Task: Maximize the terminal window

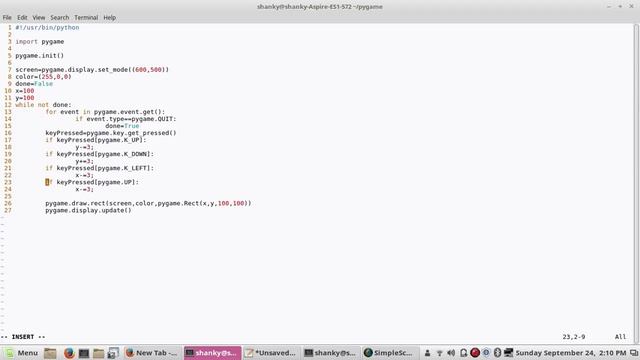Action: 620,7
